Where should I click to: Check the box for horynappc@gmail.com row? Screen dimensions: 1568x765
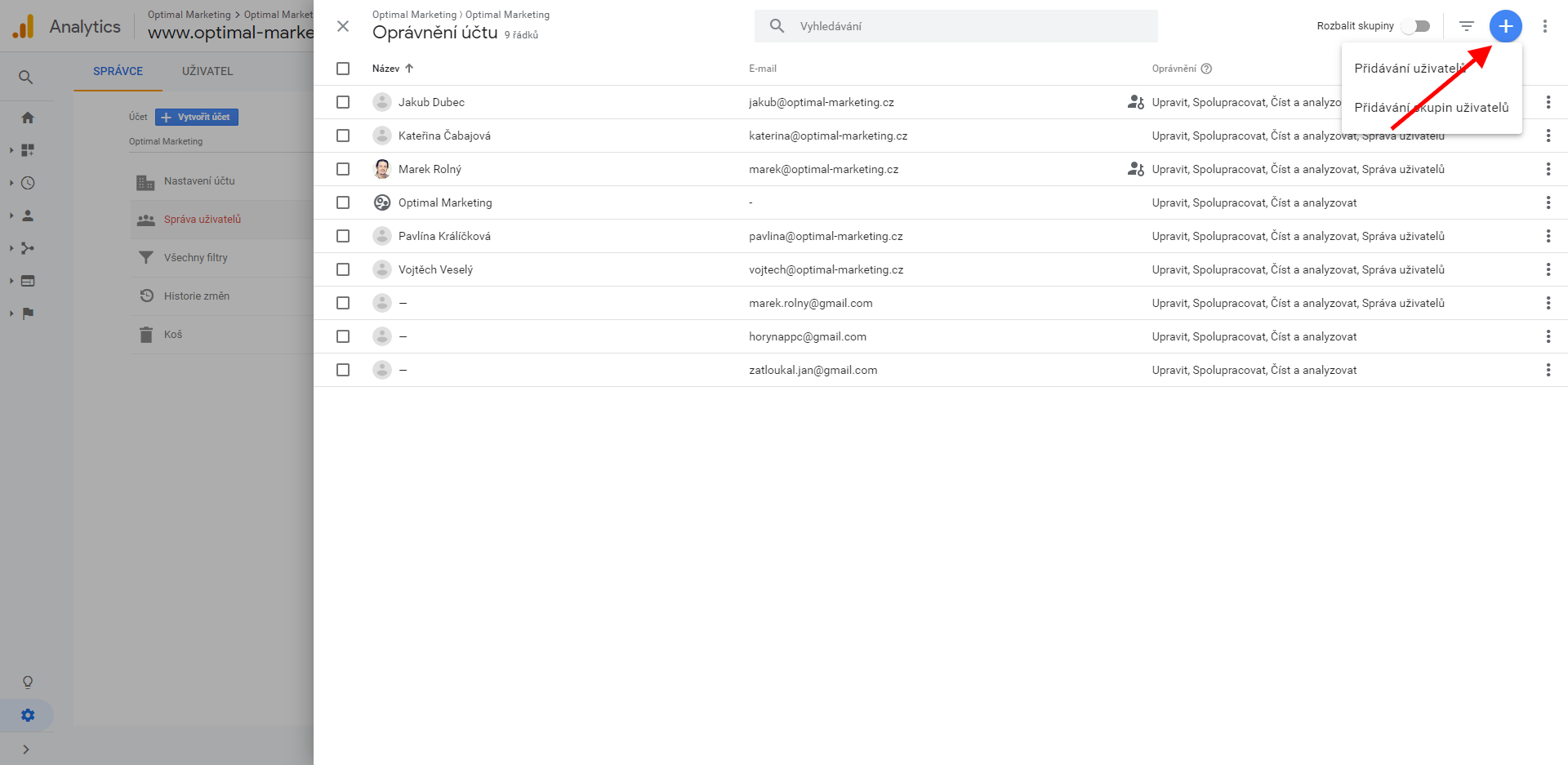(x=343, y=336)
